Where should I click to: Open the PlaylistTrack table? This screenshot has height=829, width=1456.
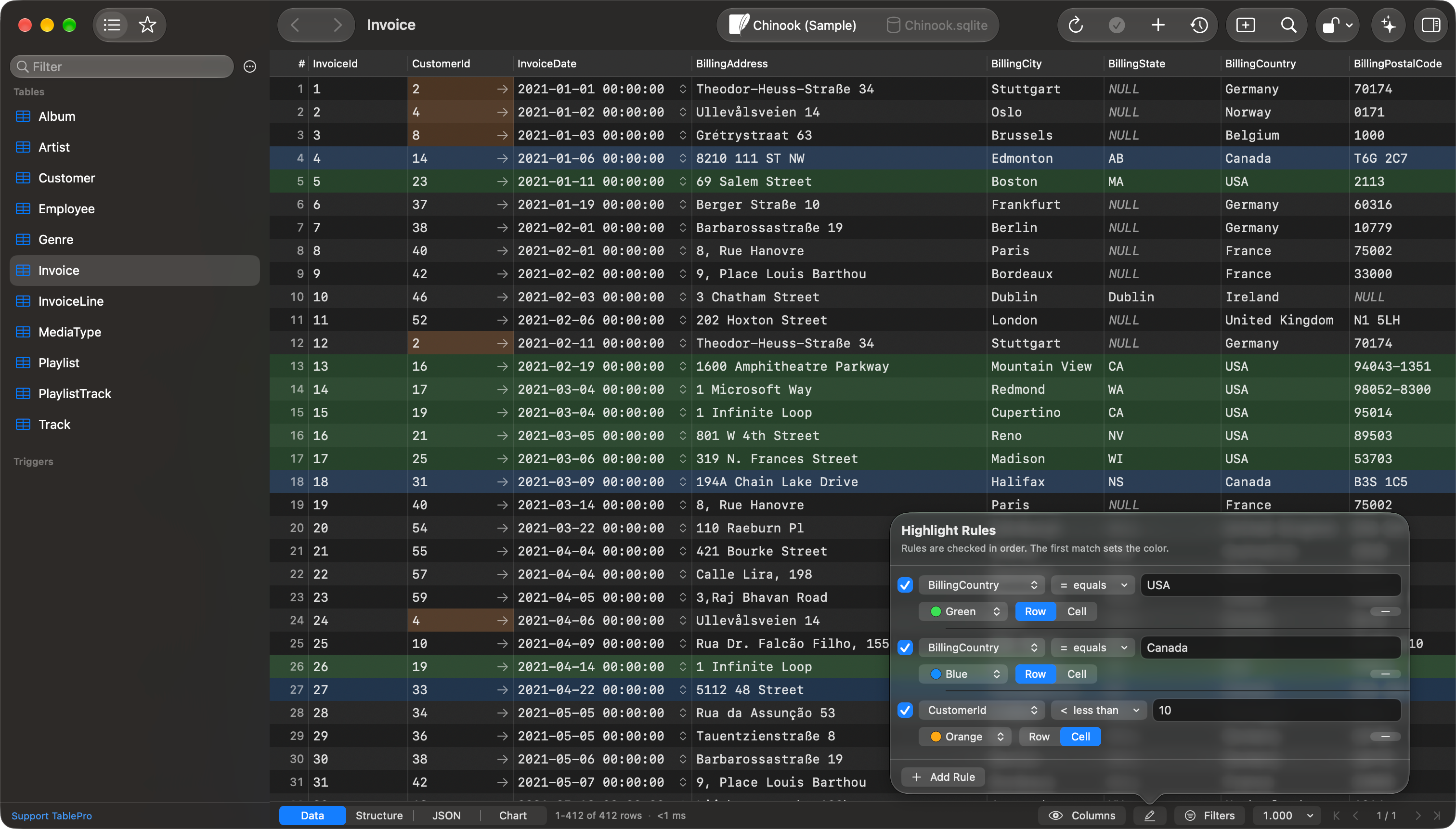(135, 393)
